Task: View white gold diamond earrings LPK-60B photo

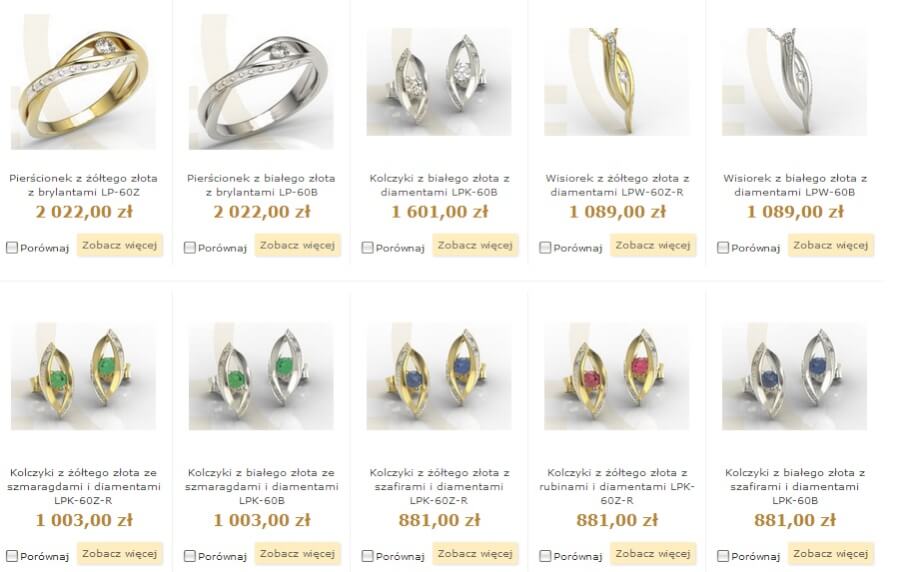Action: (439, 81)
